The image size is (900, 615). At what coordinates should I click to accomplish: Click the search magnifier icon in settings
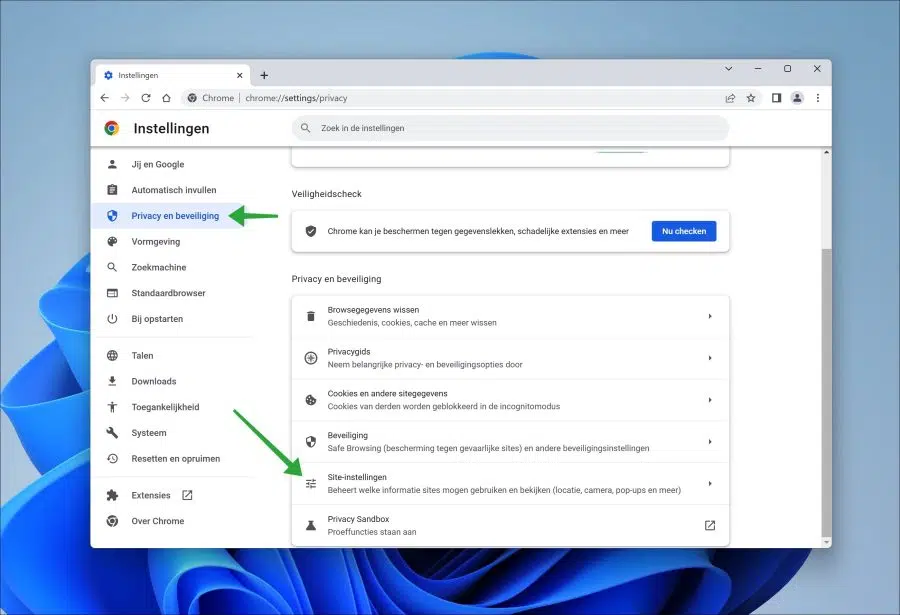point(306,128)
